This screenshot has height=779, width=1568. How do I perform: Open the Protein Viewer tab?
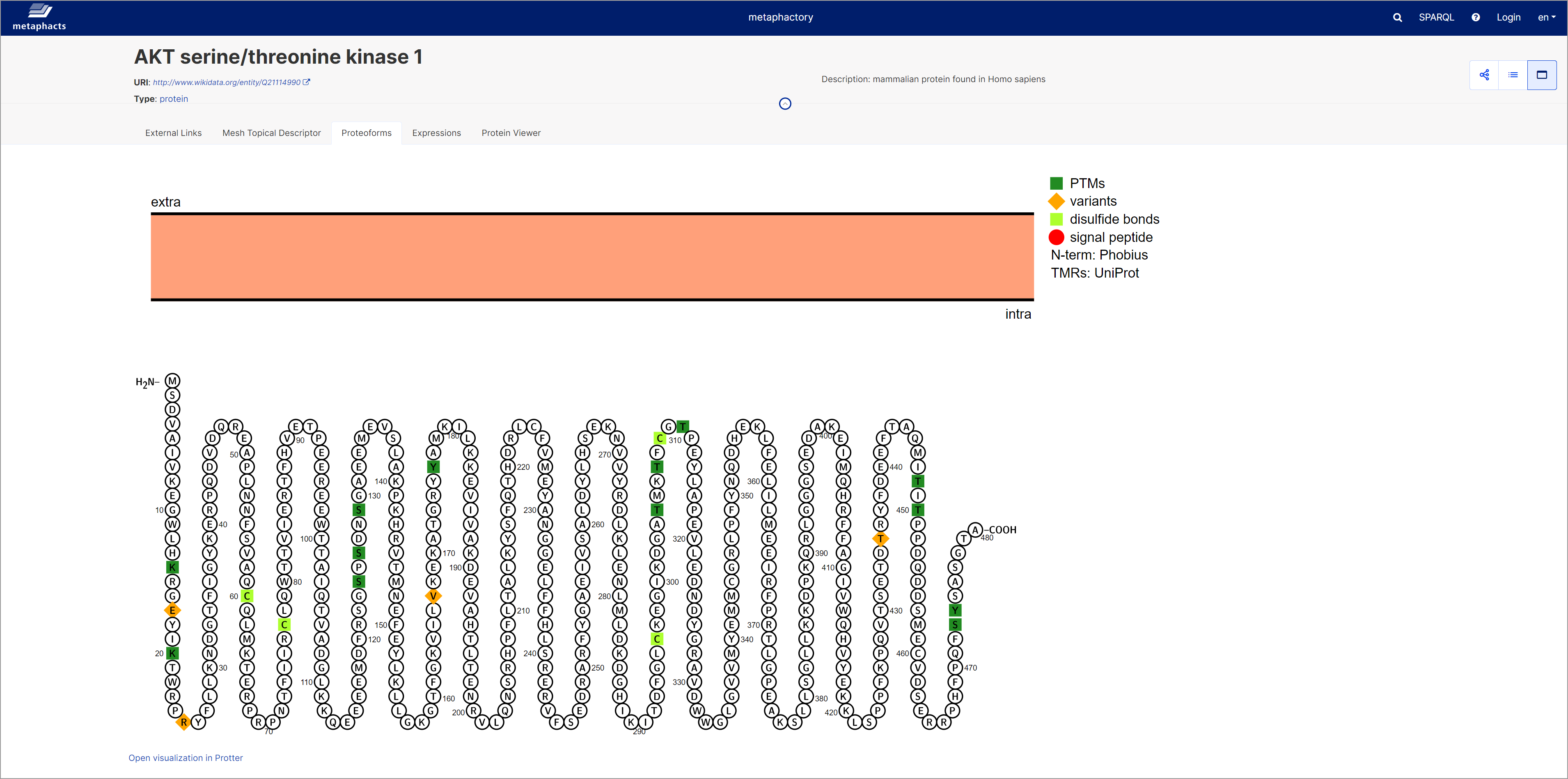(510, 133)
